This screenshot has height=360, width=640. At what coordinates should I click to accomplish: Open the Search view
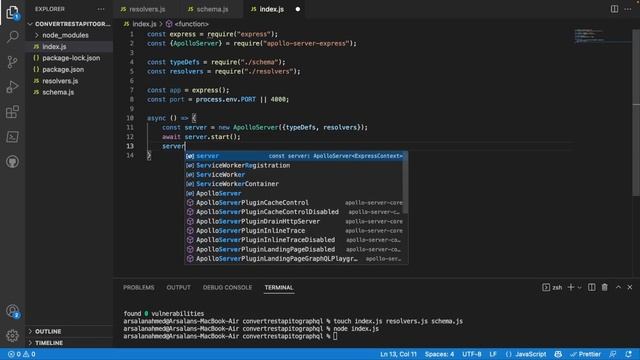(13, 37)
